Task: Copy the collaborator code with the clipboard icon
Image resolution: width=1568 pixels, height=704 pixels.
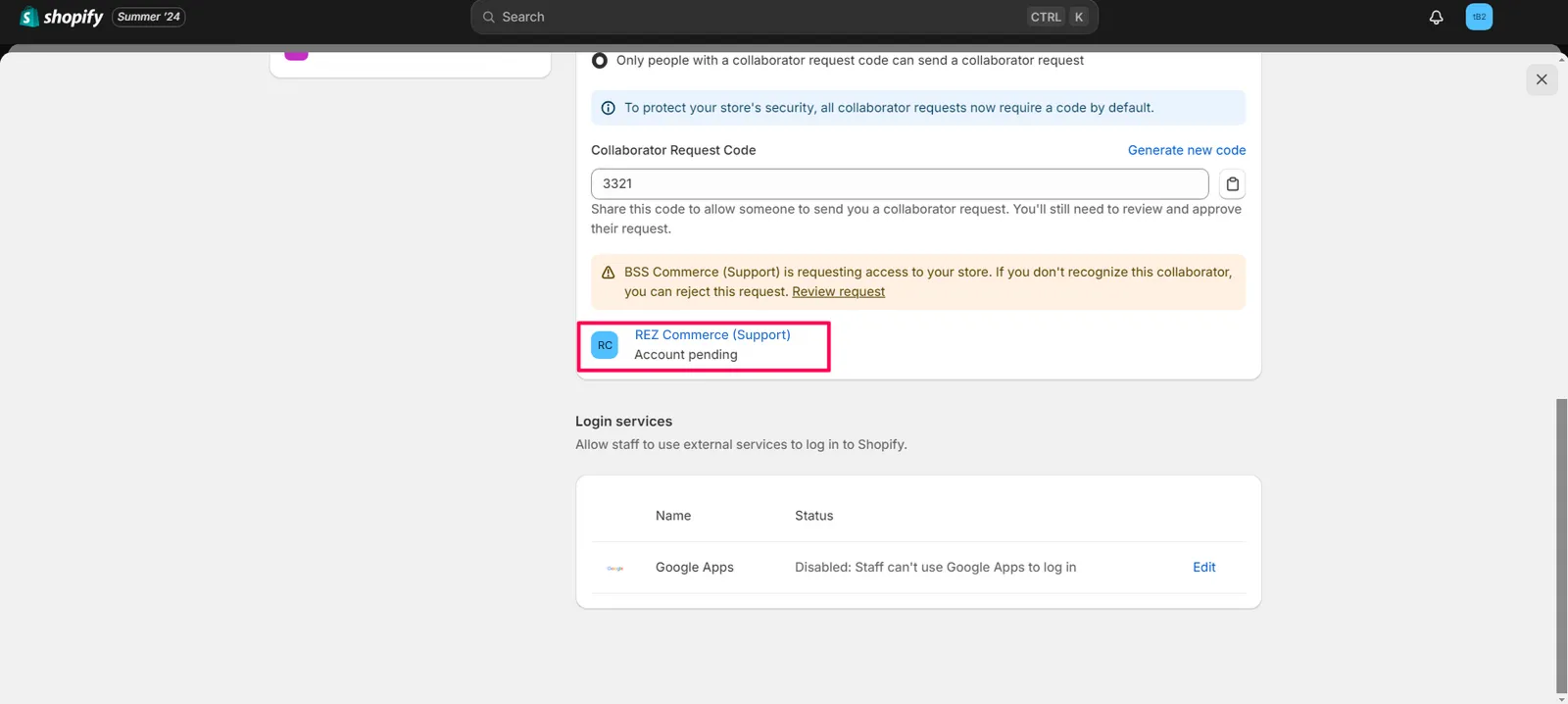Action: (x=1233, y=184)
